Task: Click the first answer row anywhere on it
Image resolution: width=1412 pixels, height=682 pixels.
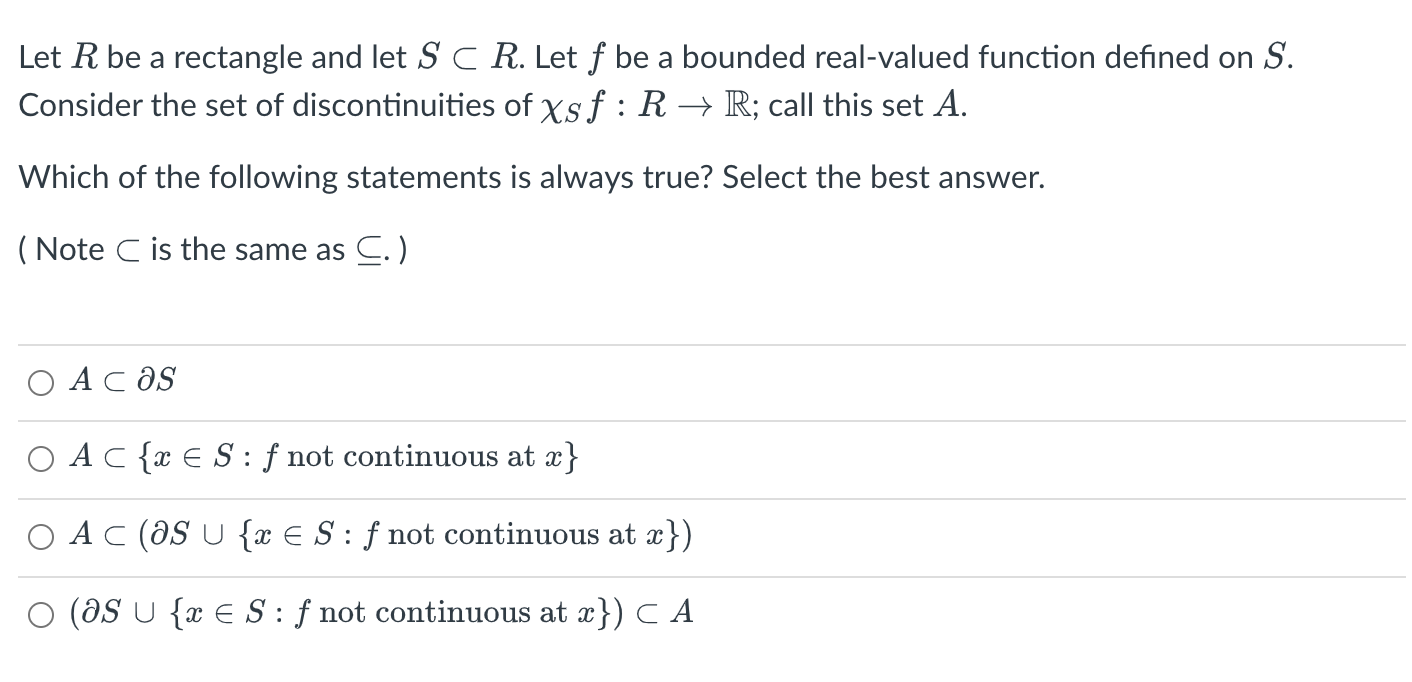Action: (400, 380)
